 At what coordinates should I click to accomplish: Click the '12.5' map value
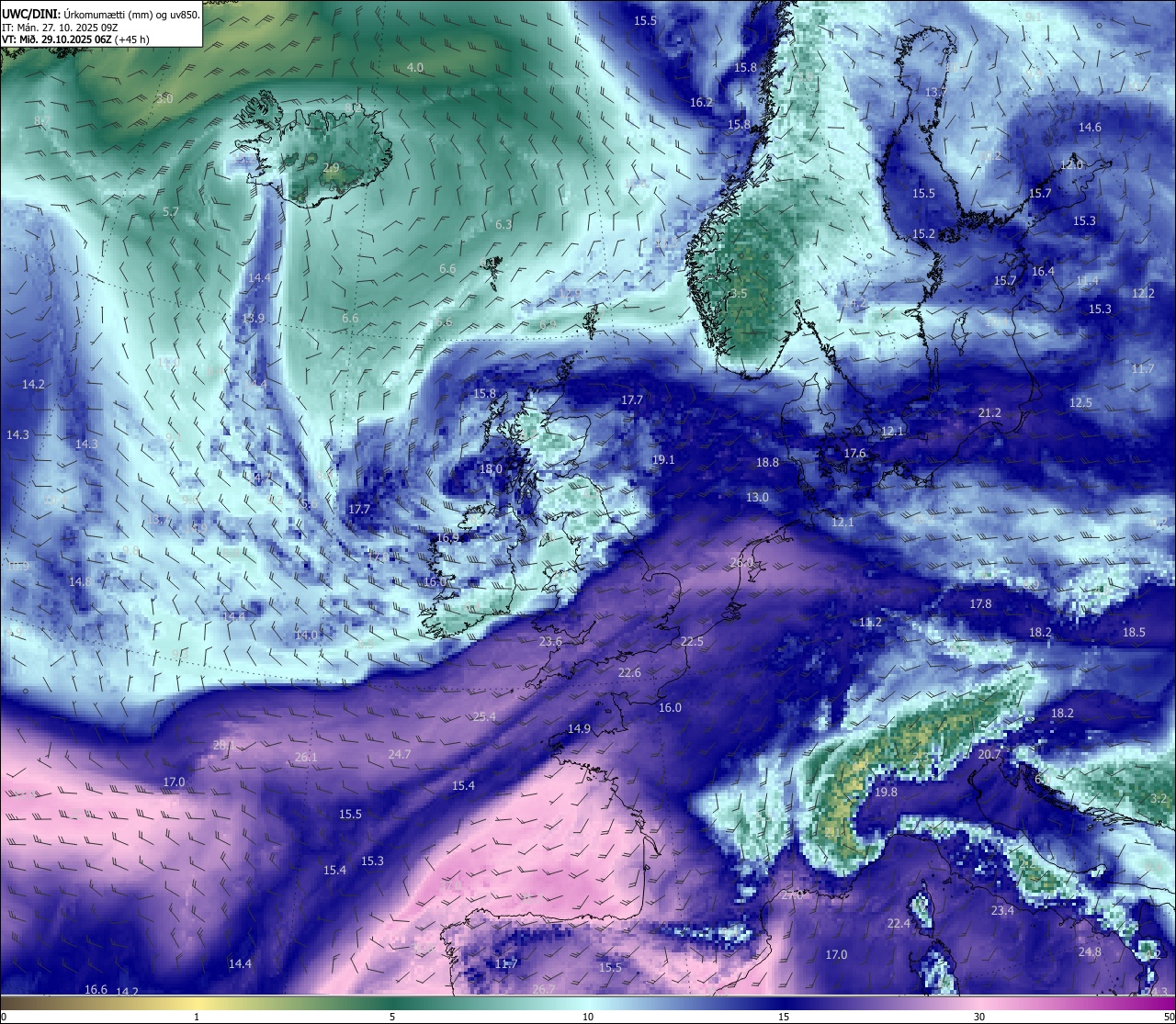coord(1080,403)
